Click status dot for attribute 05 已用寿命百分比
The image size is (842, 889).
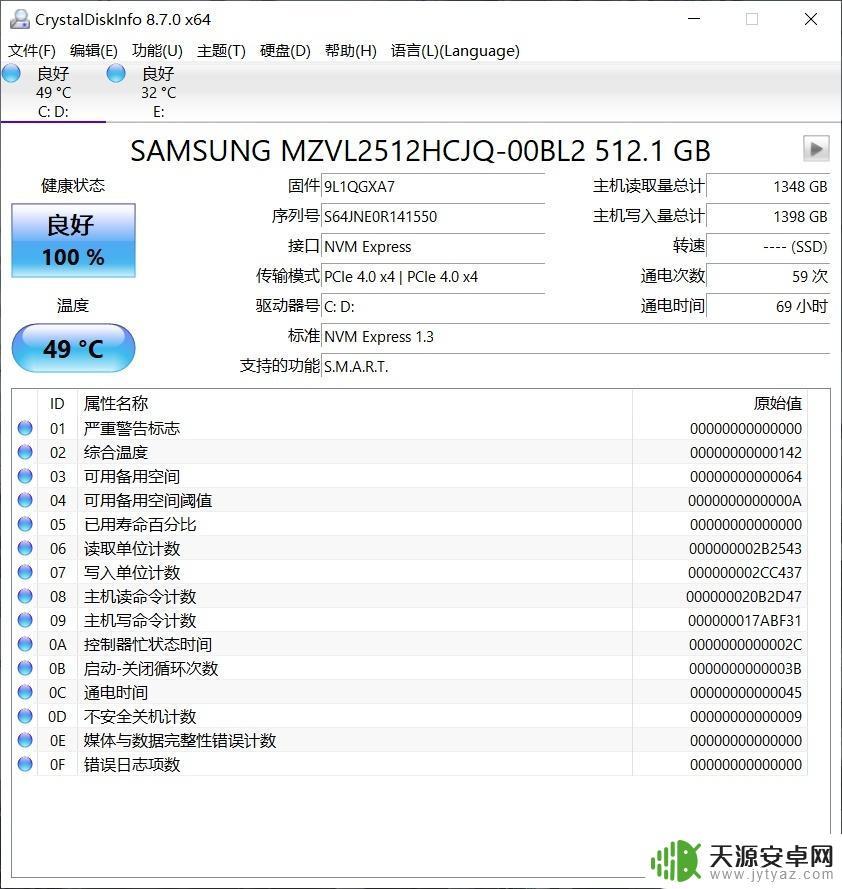25,524
